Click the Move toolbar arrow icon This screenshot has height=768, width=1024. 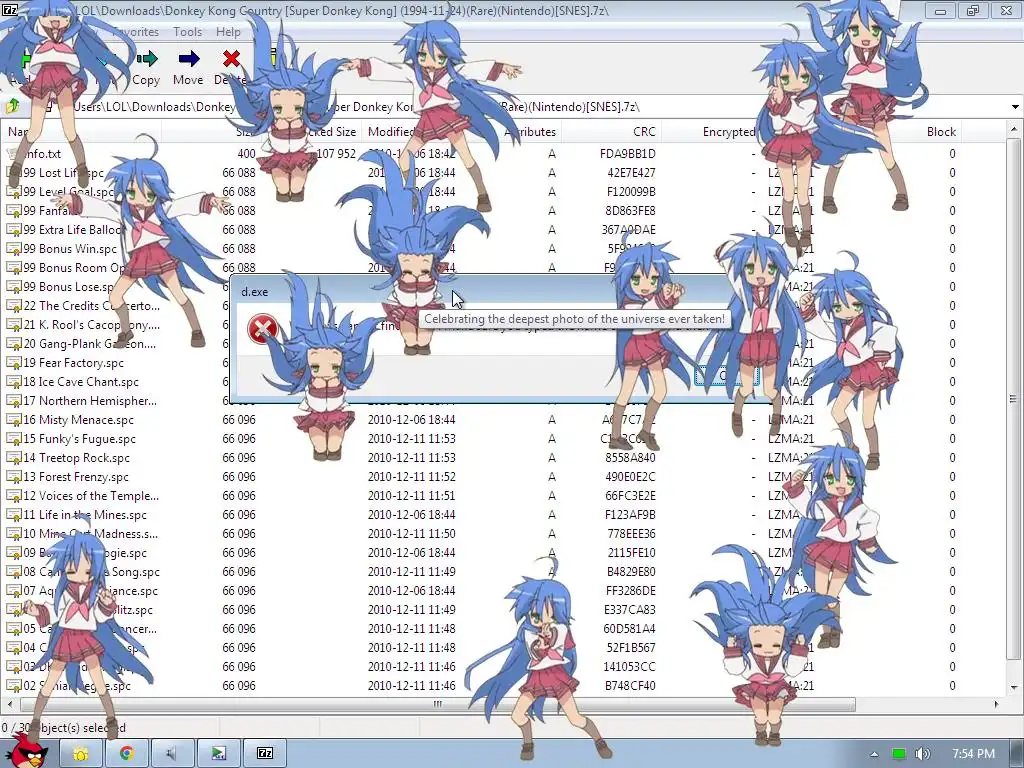pyautogui.click(x=188, y=59)
